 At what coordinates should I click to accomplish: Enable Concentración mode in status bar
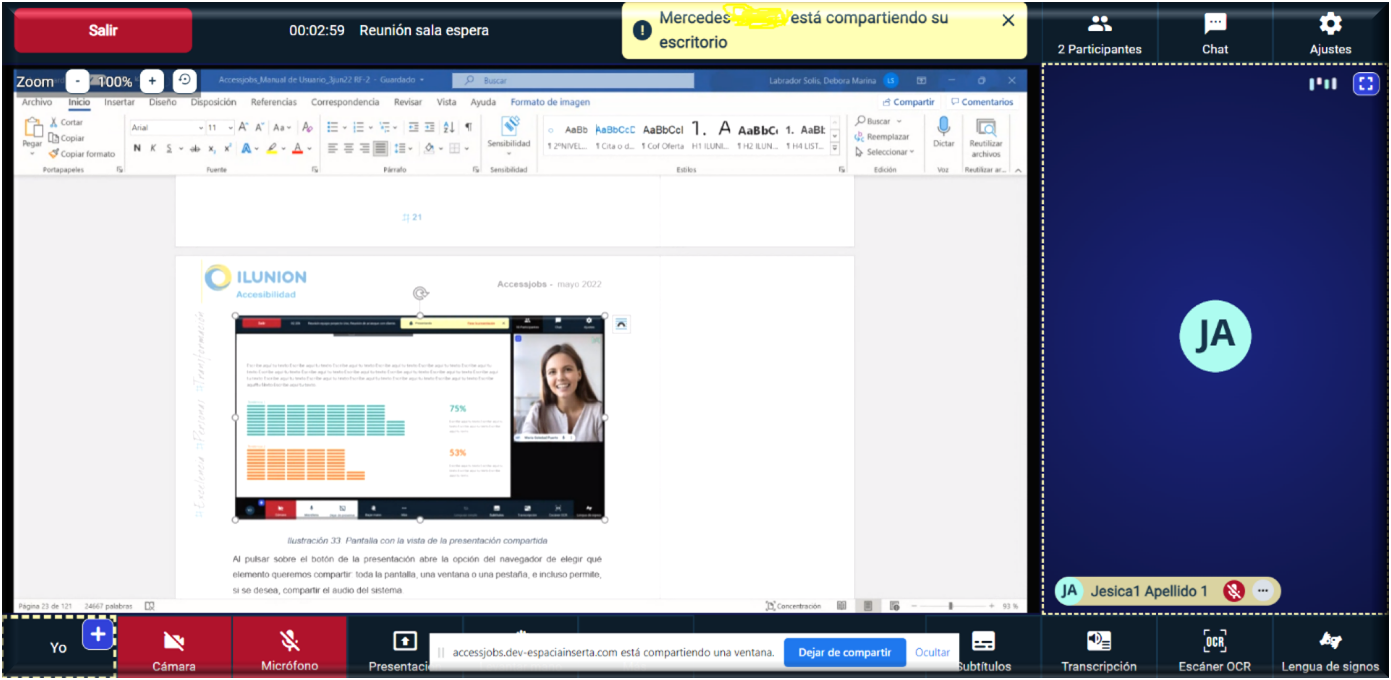(793, 606)
